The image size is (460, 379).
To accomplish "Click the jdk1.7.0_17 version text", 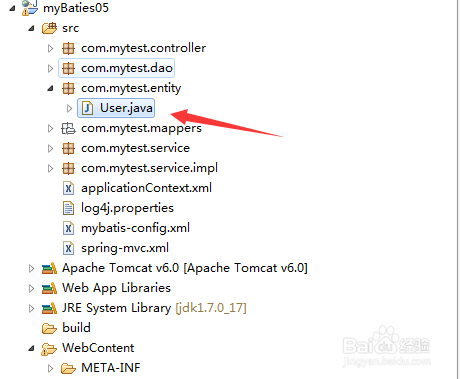I will coord(211,308).
